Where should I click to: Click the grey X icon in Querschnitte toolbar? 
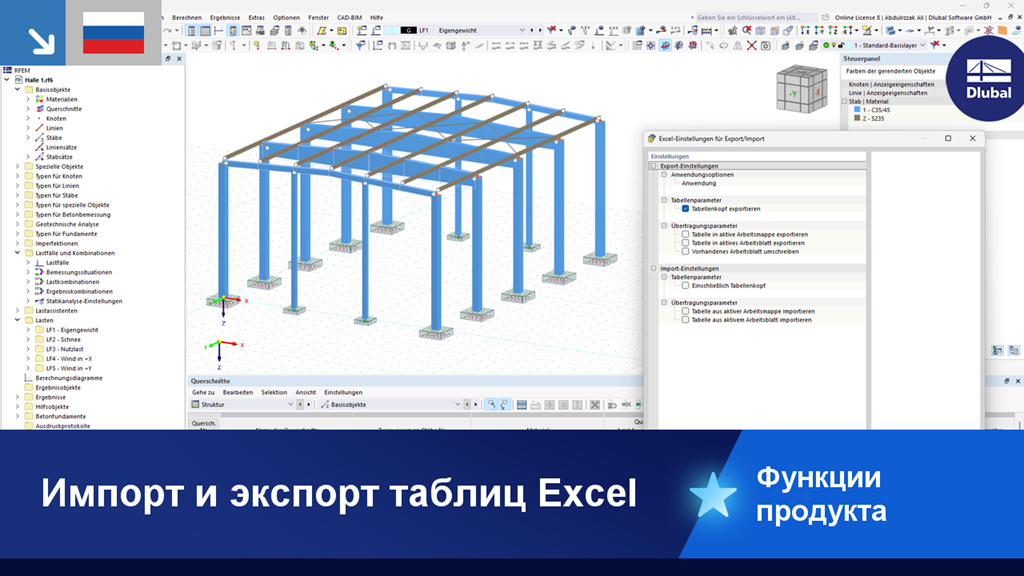tap(595, 405)
